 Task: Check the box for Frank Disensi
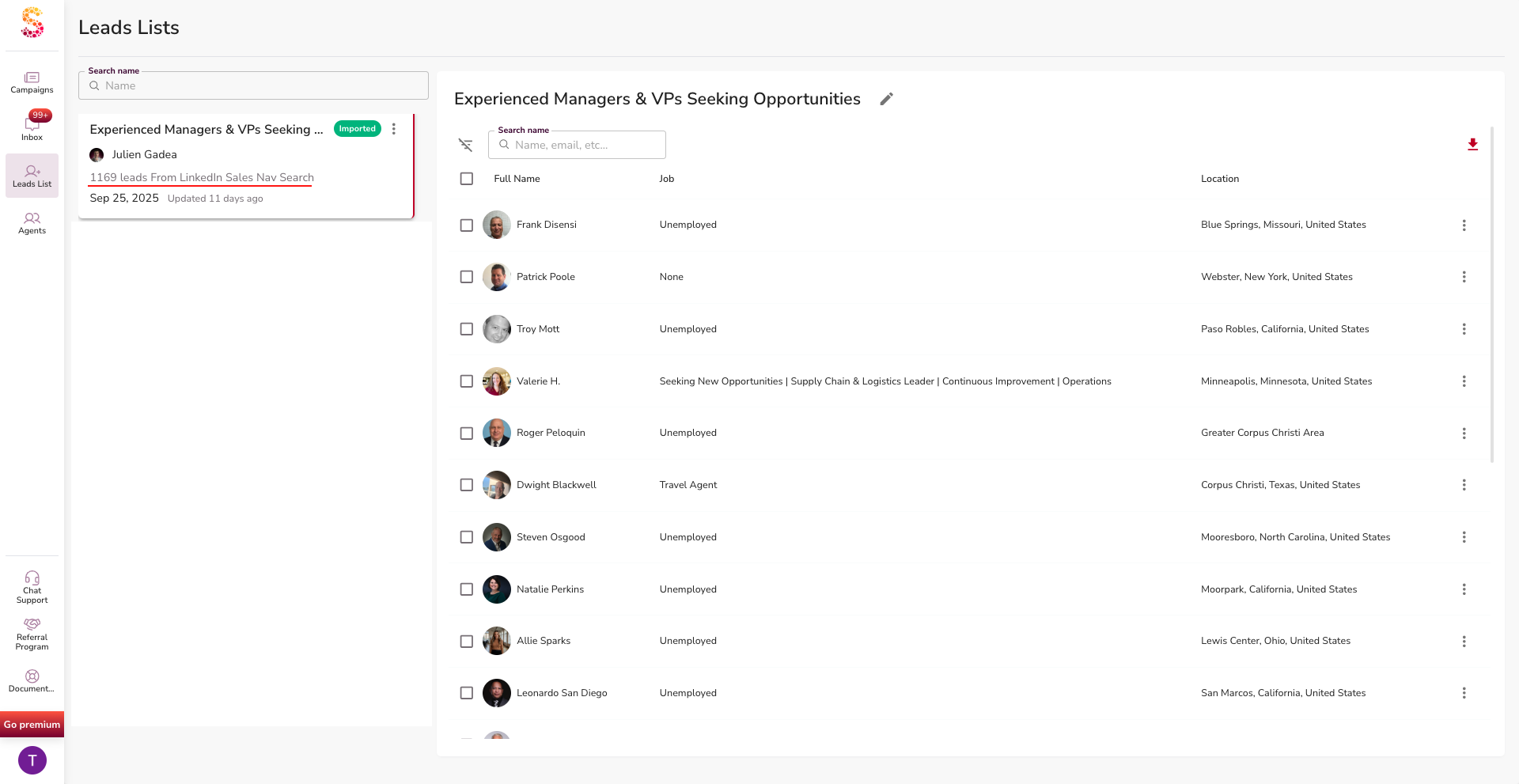point(467,225)
